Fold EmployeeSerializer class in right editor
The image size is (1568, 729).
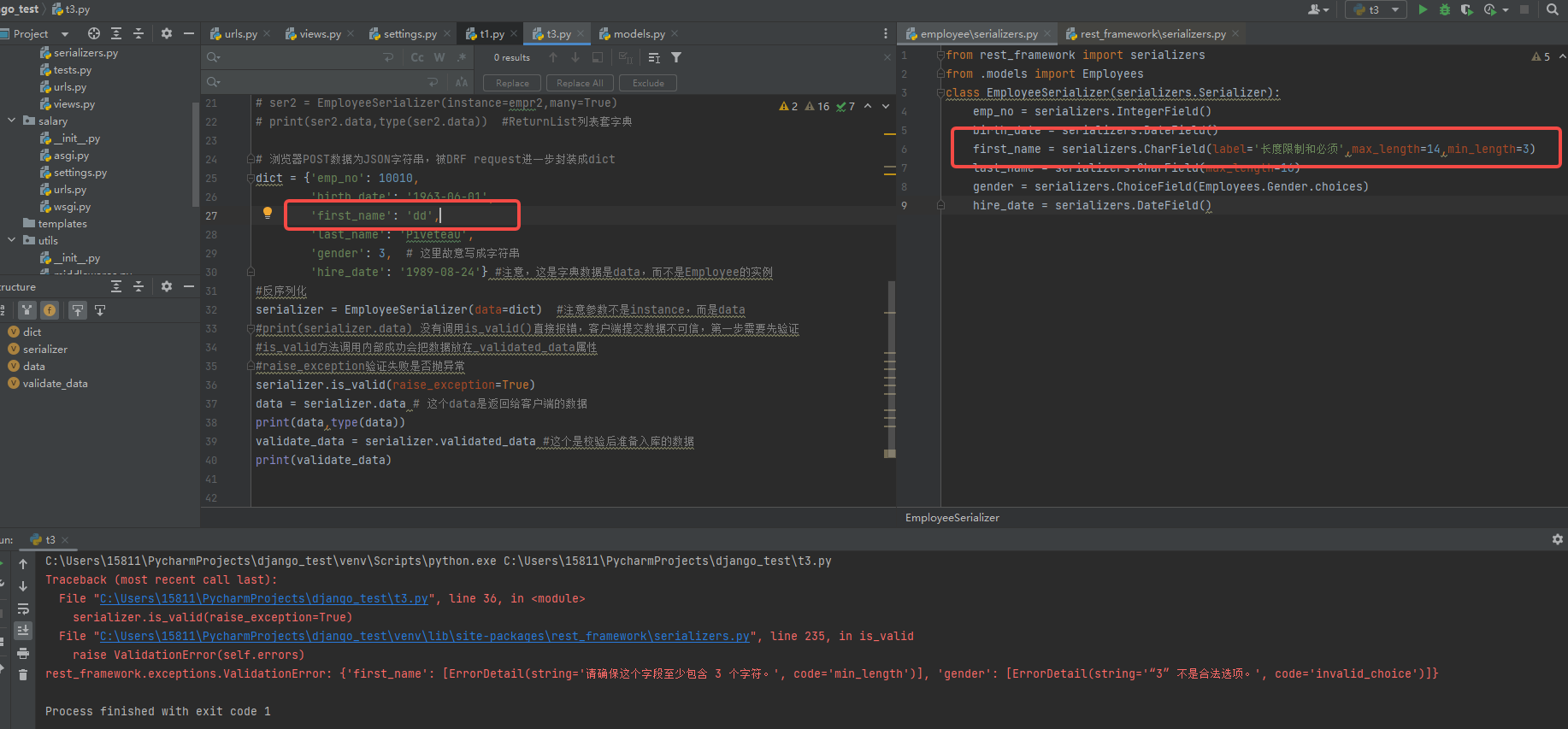tap(940, 92)
